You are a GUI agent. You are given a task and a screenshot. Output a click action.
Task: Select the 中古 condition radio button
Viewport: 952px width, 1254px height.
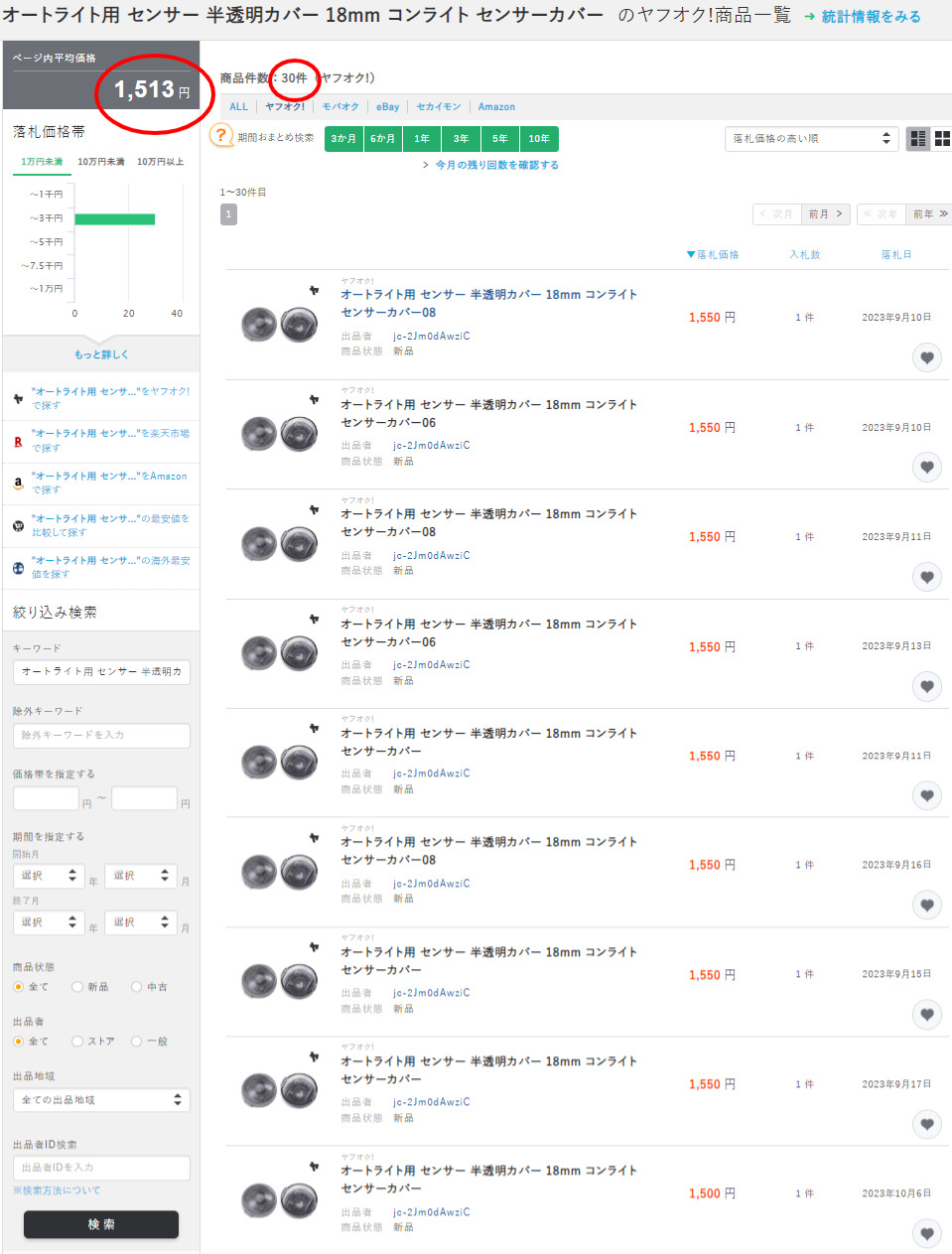137,987
